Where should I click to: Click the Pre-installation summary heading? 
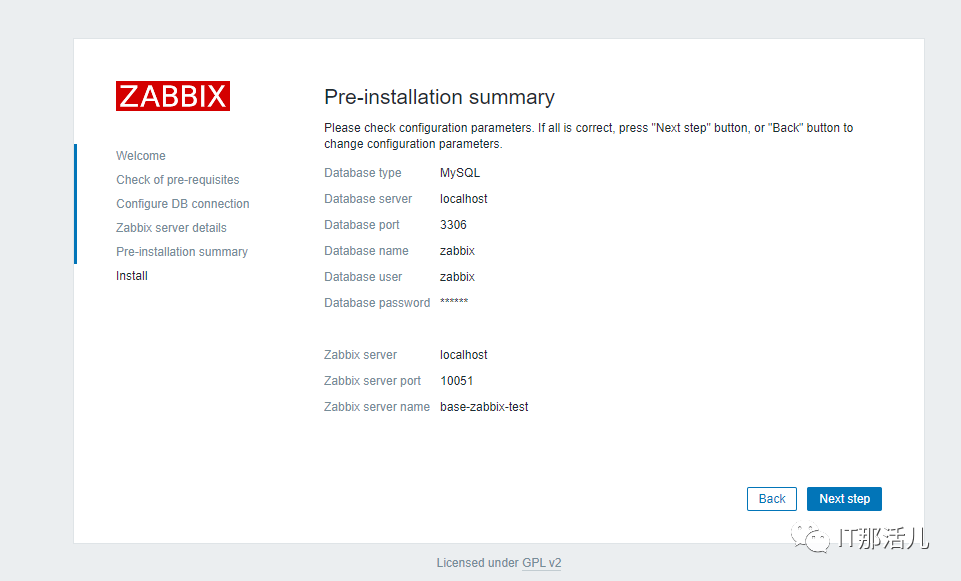pos(439,97)
